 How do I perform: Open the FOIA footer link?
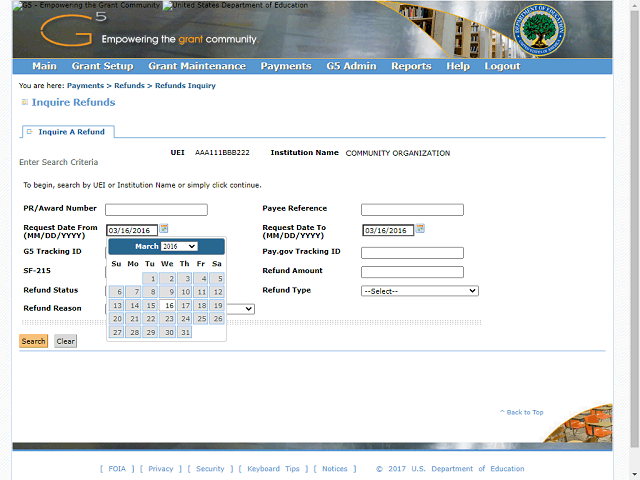coord(117,469)
